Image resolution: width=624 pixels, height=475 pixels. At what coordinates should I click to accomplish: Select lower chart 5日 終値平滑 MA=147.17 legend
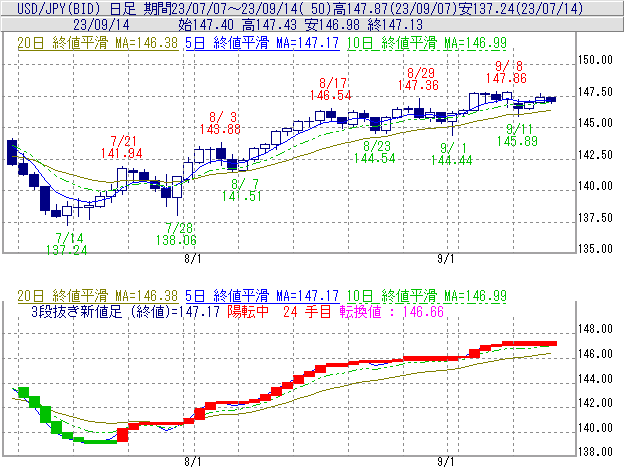[262, 296]
